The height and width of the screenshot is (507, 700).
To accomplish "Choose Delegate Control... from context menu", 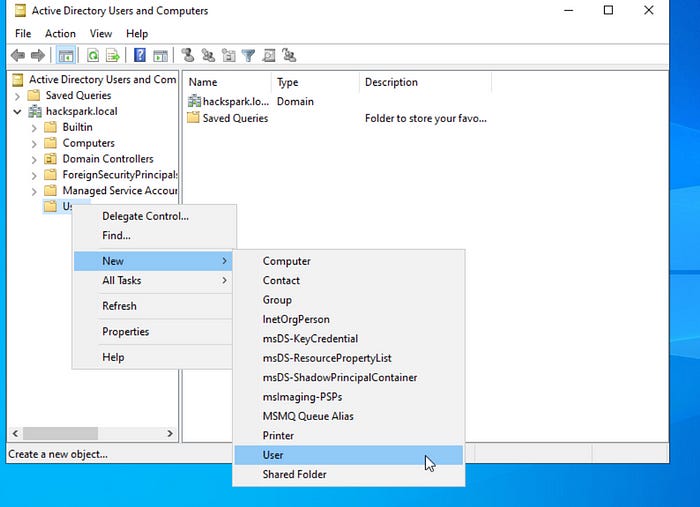I will (153, 216).
